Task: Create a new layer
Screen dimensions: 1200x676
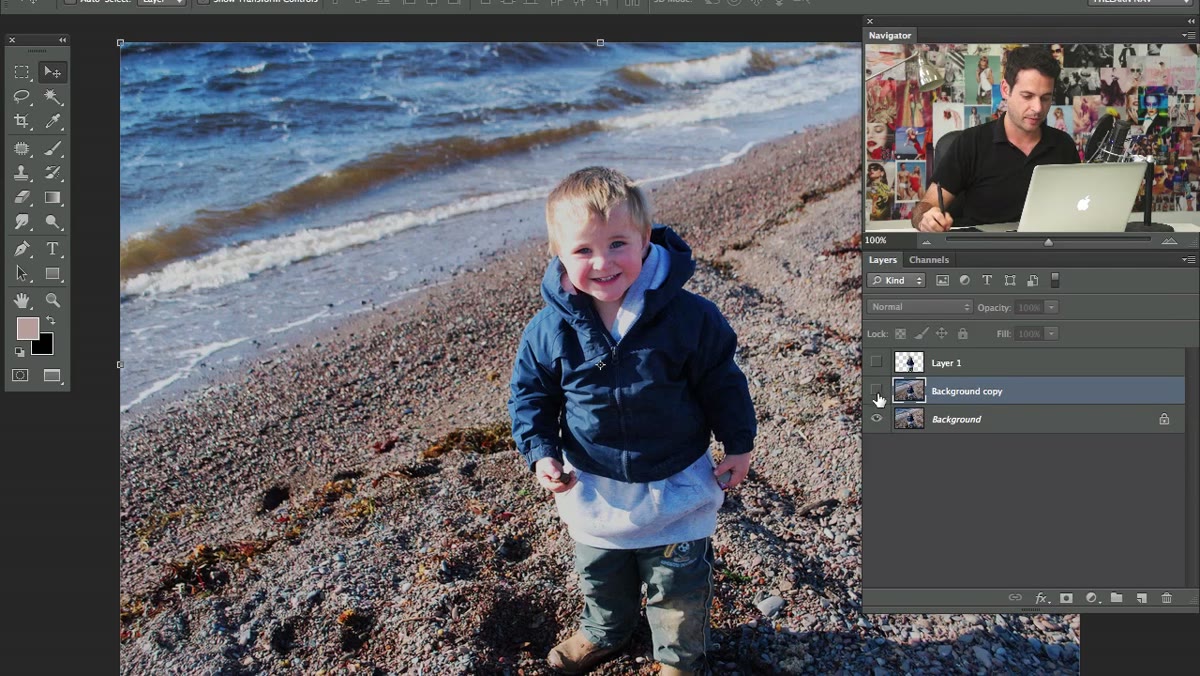Action: coord(1141,598)
